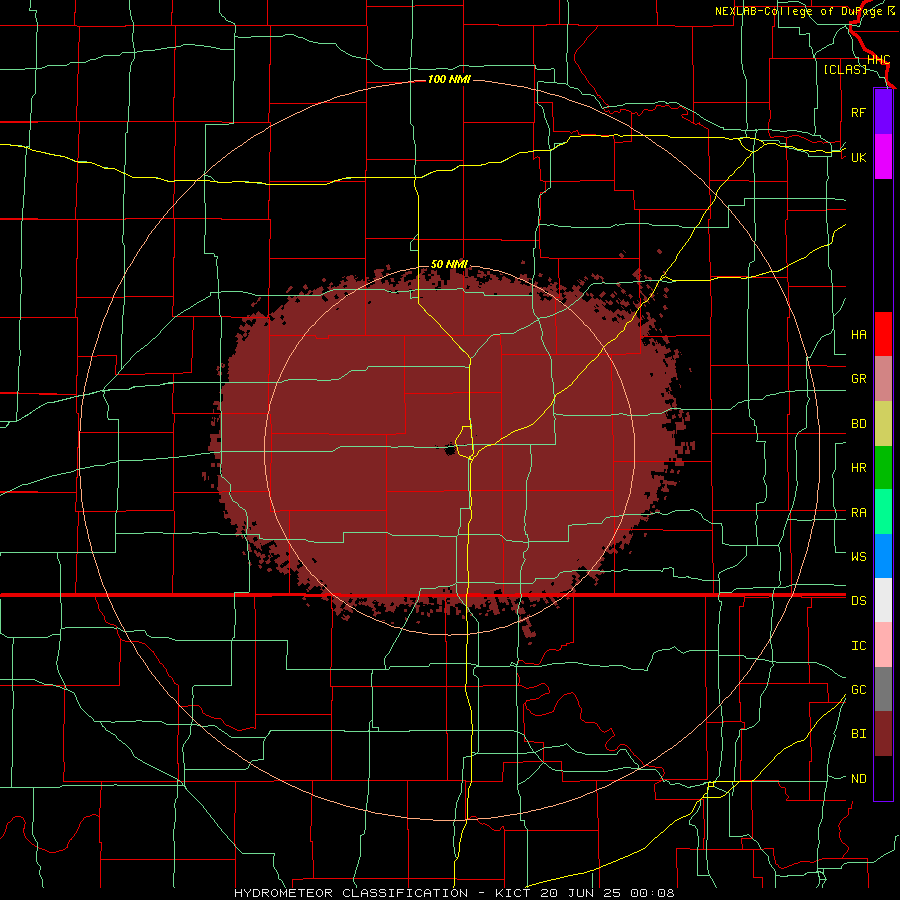The image size is (900, 900).
Task: Pick the blue WS legend swatch
Action: pos(883,556)
